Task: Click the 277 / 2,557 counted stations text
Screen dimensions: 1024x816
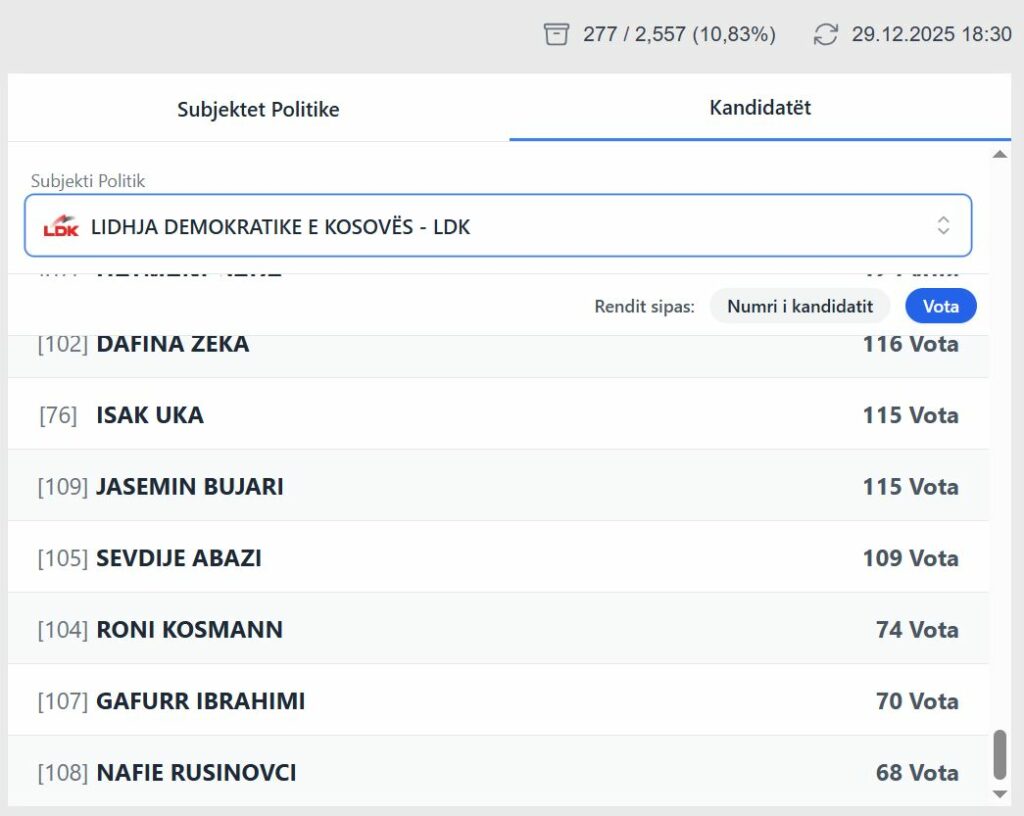Action: [679, 34]
